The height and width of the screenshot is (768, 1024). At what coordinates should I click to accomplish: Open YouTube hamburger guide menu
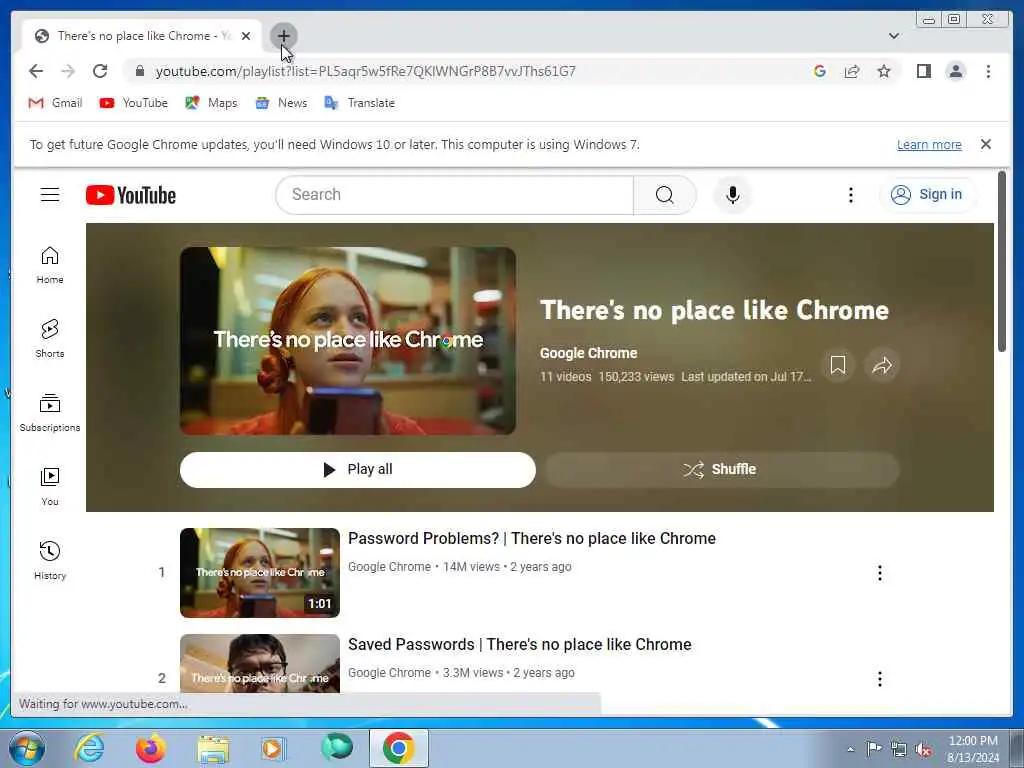[50, 195]
